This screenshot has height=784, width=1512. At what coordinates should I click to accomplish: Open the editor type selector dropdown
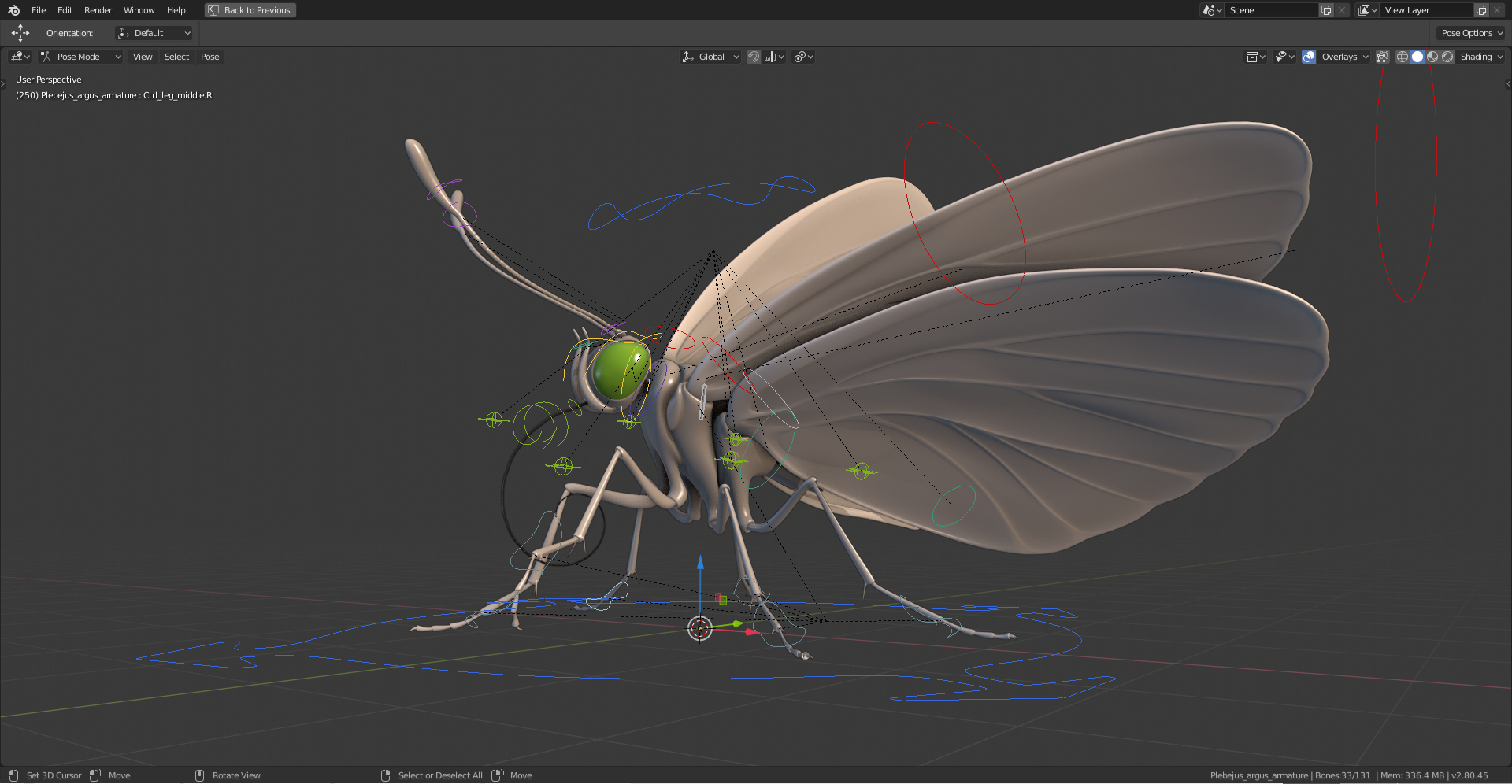(20, 57)
